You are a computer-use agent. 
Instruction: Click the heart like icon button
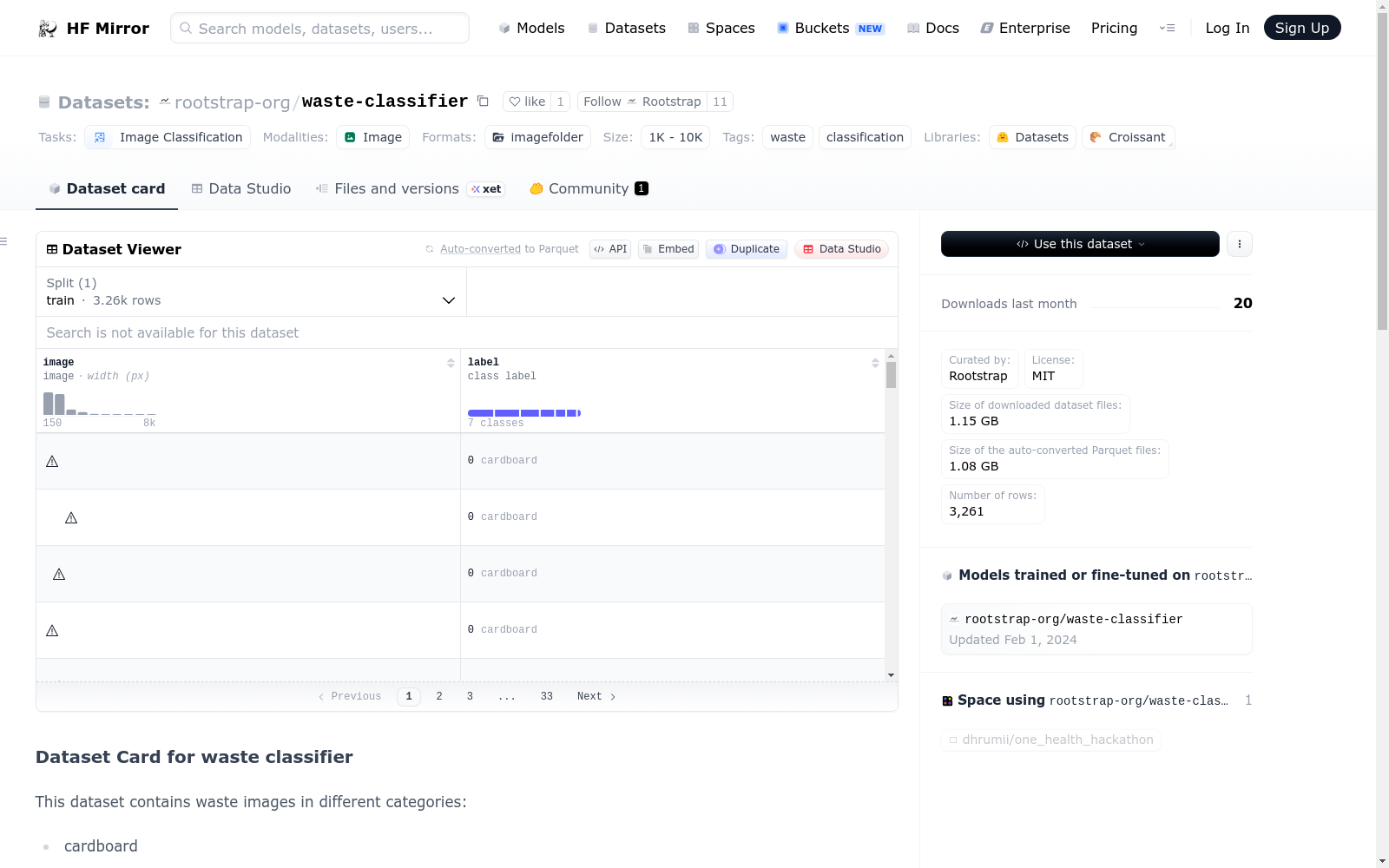[515, 102]
